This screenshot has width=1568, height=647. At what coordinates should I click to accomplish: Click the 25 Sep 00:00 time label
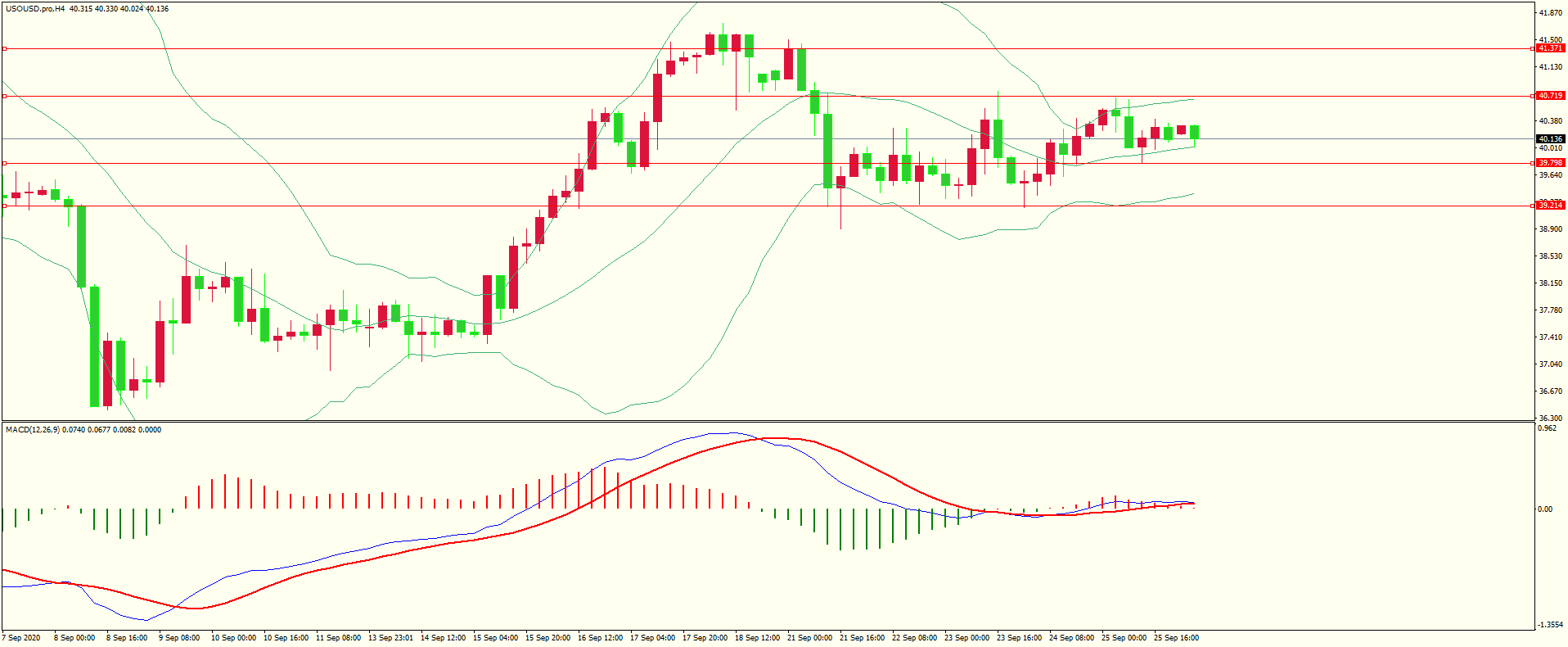(1124, 638)
